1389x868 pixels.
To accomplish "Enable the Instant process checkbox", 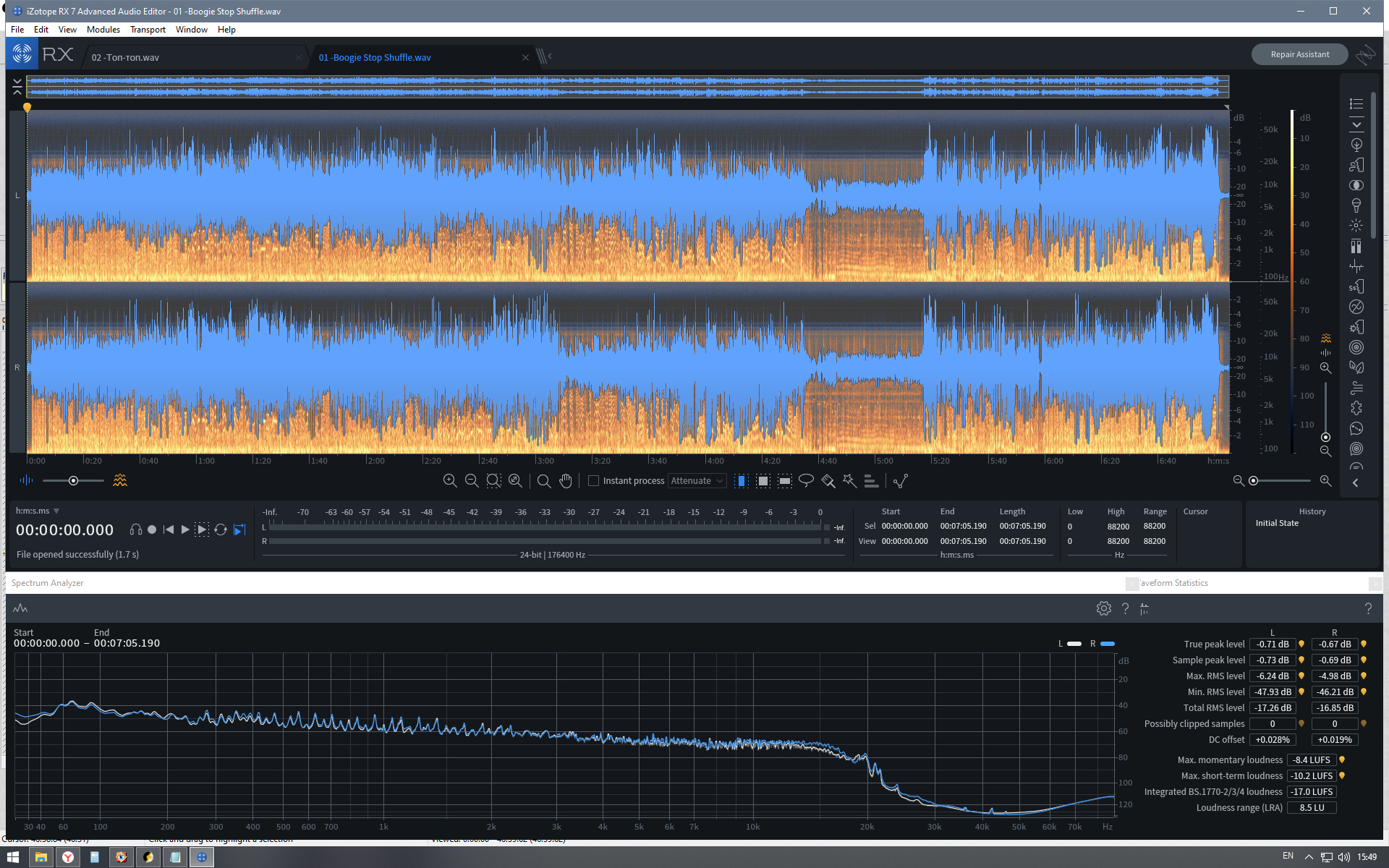I will [593, 480].
